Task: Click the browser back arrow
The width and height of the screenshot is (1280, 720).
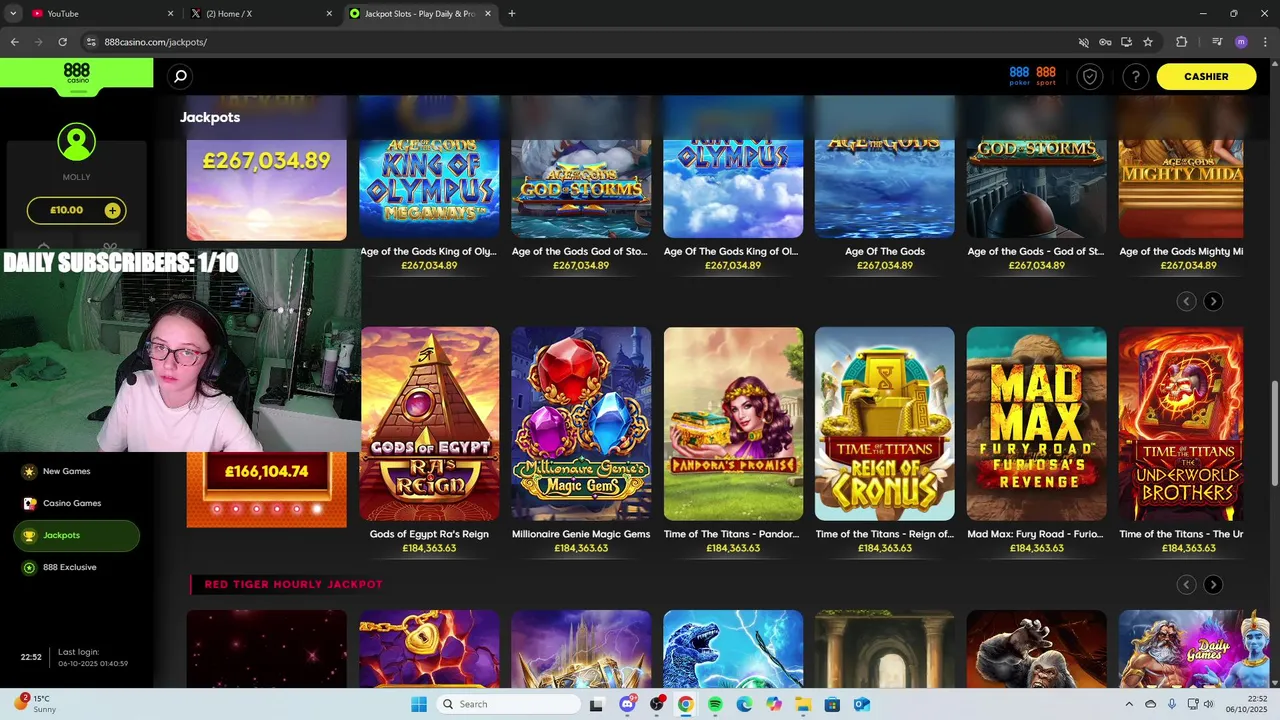Action: coord(14,42)
